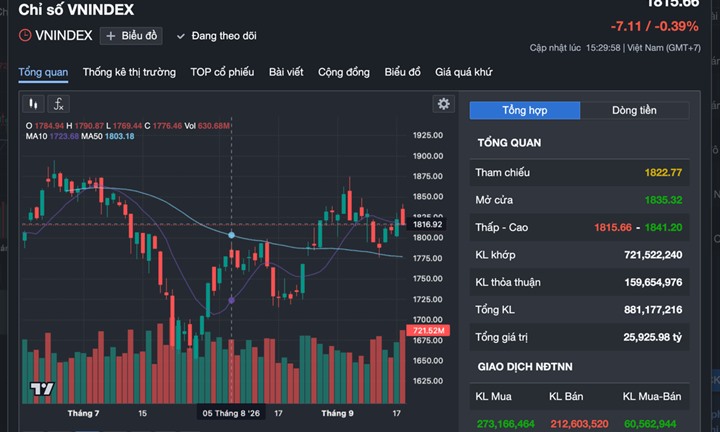The width and height of the screenshot is (720, 432).
Task: Click the change value -7.11 / -0.39%
Action: click(654, 26)
